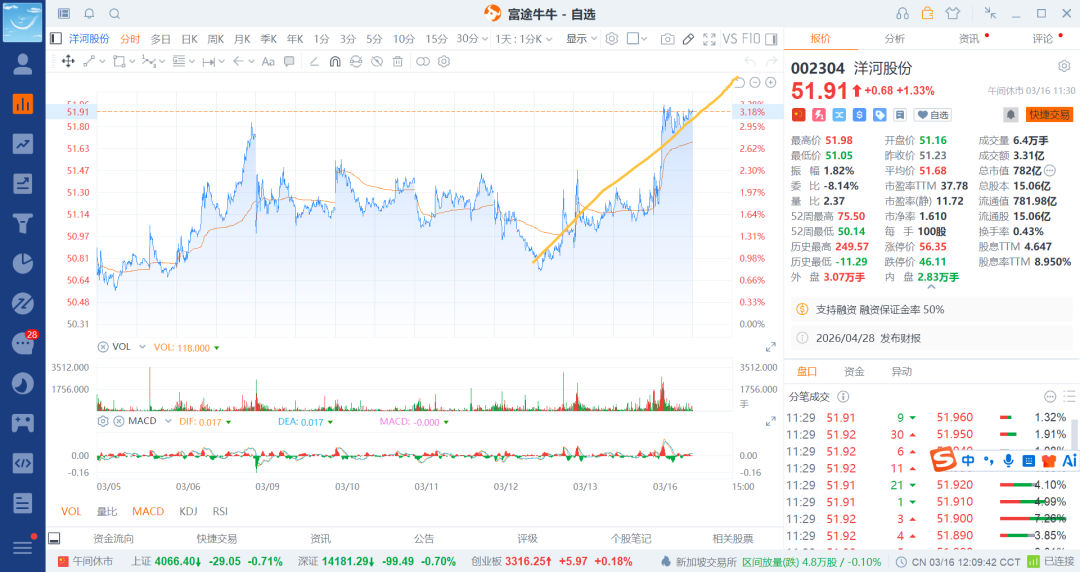Zoom out chart with minus circle
Image resolution: width=1080 pixels, height=572 pixels.
755,83
